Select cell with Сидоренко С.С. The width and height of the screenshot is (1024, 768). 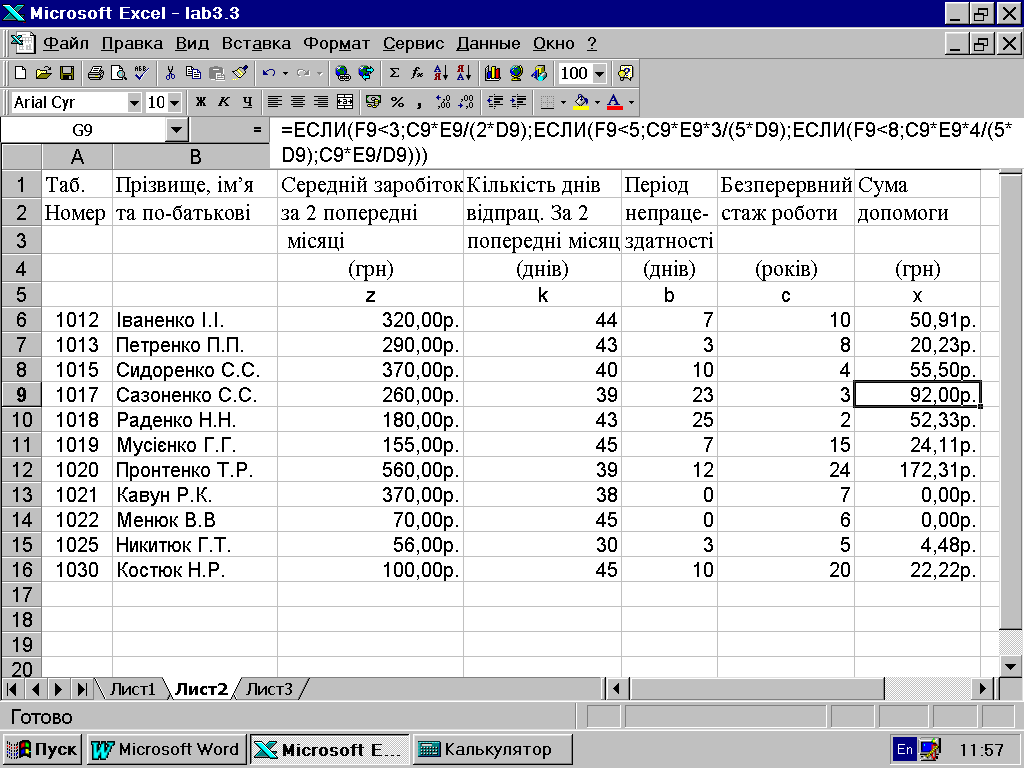coord(195,370)
